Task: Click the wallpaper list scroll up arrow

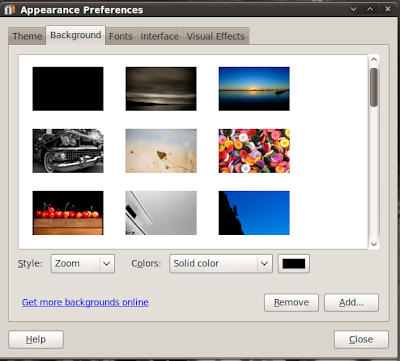Action: pos(374,60)
